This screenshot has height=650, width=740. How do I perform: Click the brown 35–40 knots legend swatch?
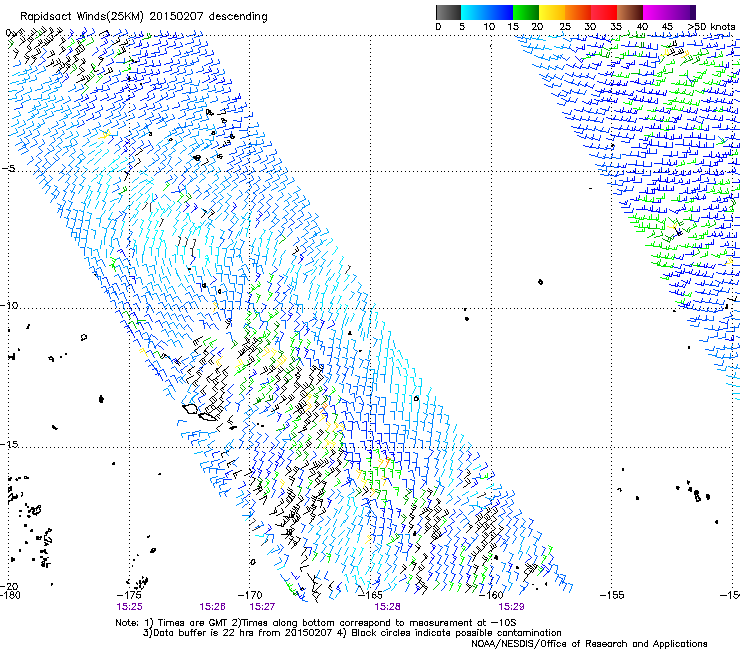pos(630,12)
